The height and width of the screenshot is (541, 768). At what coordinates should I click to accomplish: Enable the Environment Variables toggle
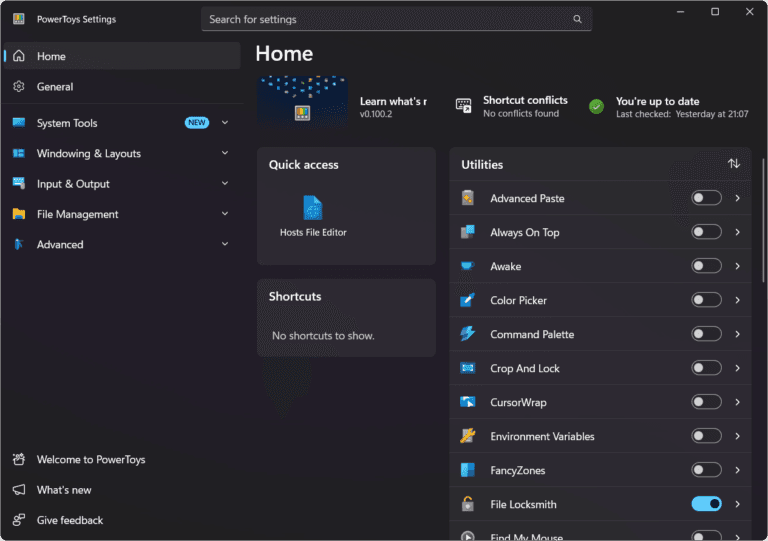pyautogui.click(x=706, y=436)
